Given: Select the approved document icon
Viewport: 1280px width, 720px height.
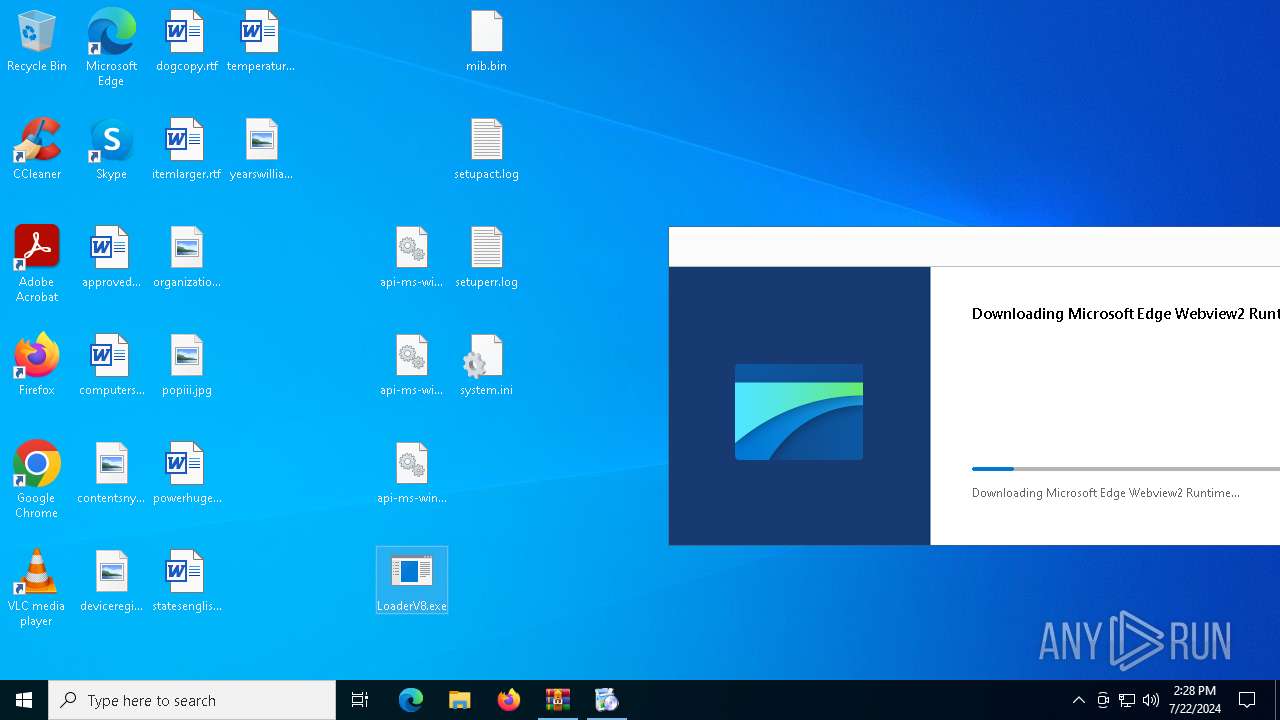Looking at the screenshot, I should pyautogui.click(x=111, y=258).
